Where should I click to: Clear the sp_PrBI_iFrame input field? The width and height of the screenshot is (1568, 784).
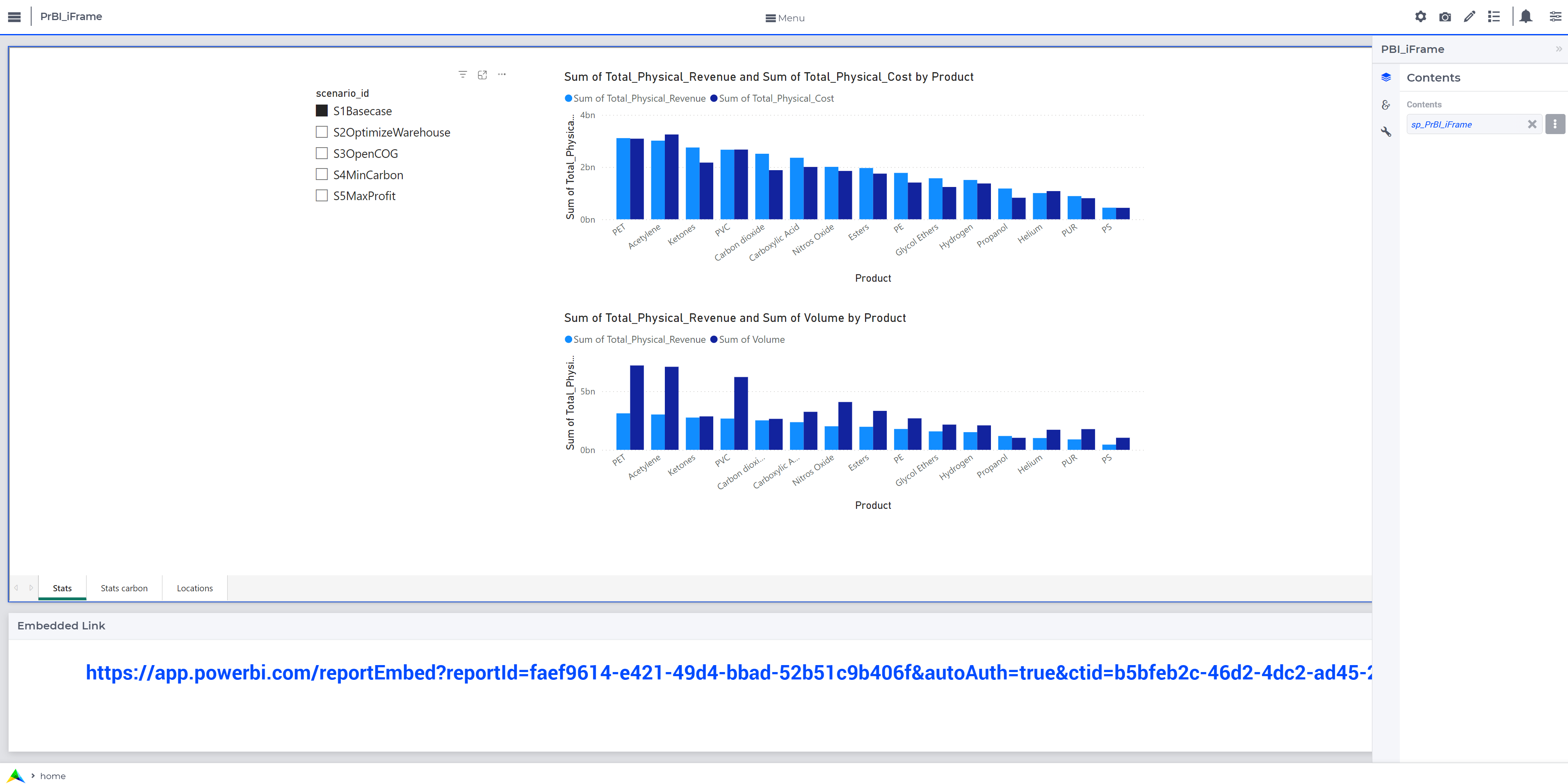pos(1532,124)
